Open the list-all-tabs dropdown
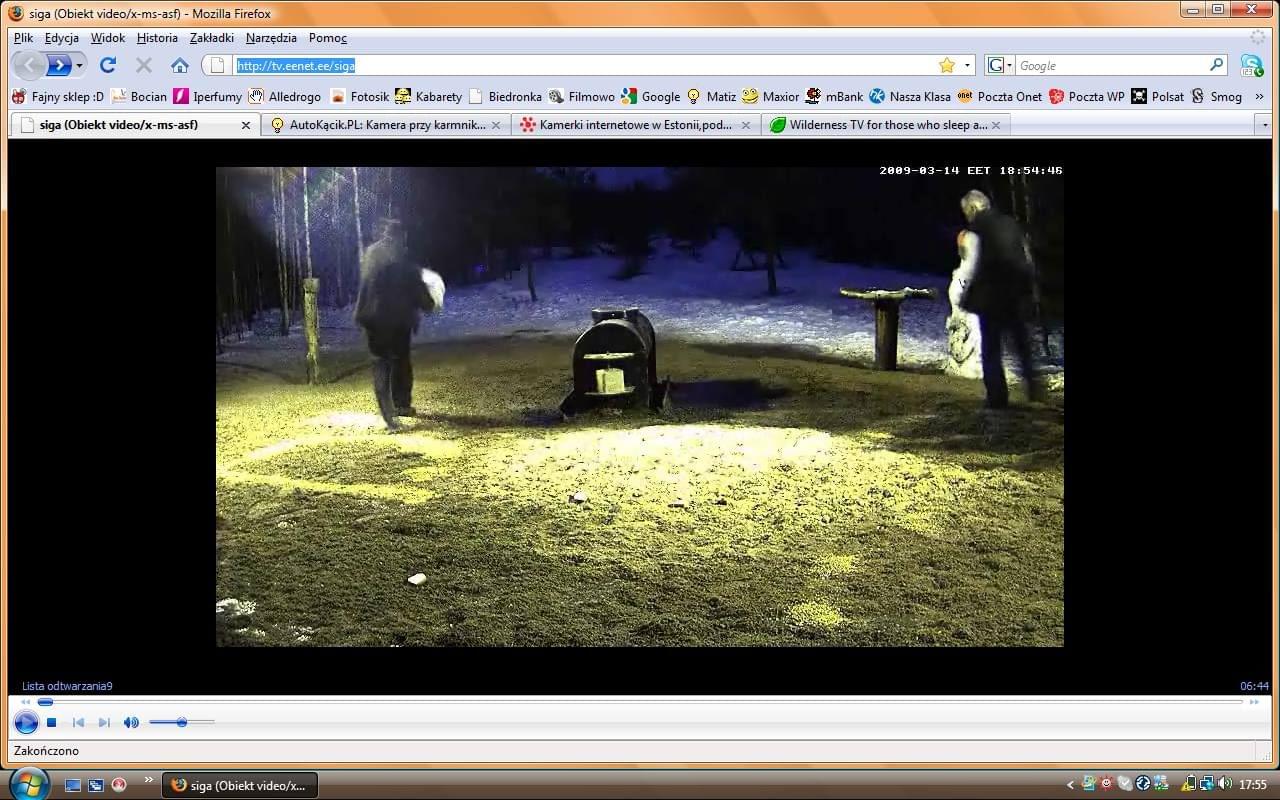The height and width of the screenshot is (800, 1280). (x=1263, y=125)
